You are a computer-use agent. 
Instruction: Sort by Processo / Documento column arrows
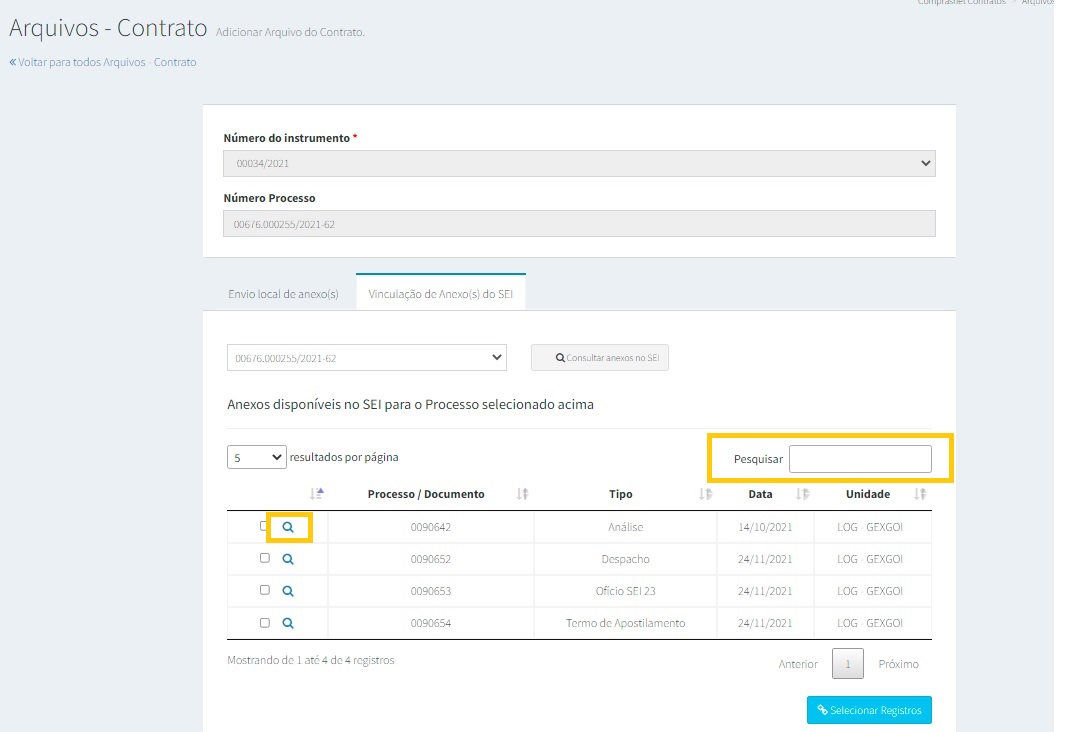click(522, 494)
